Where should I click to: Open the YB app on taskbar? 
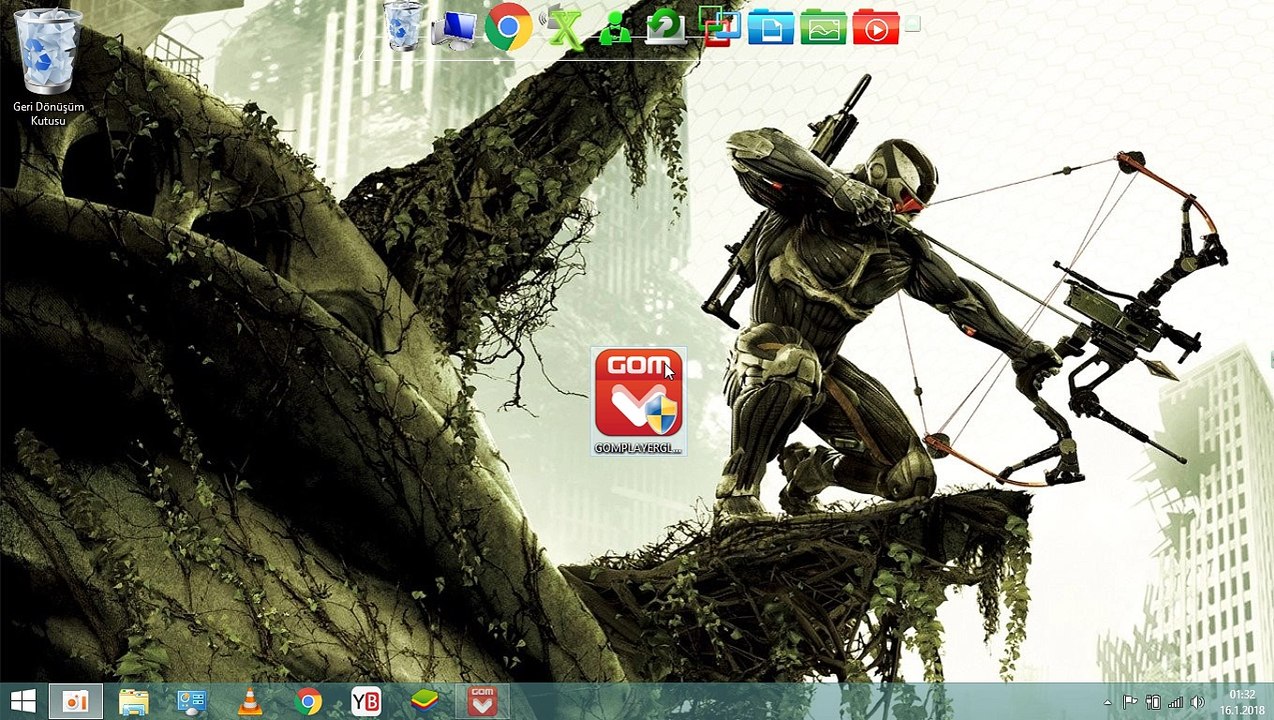[366, 702]
